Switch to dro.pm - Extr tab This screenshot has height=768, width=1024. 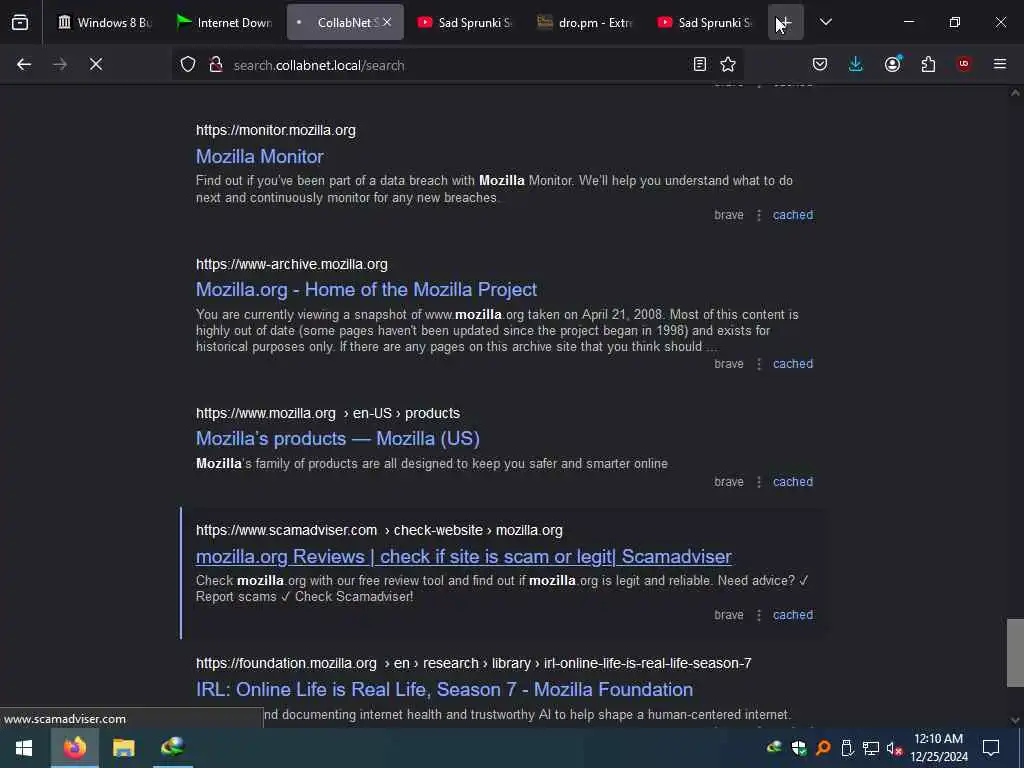coord(585,23)
